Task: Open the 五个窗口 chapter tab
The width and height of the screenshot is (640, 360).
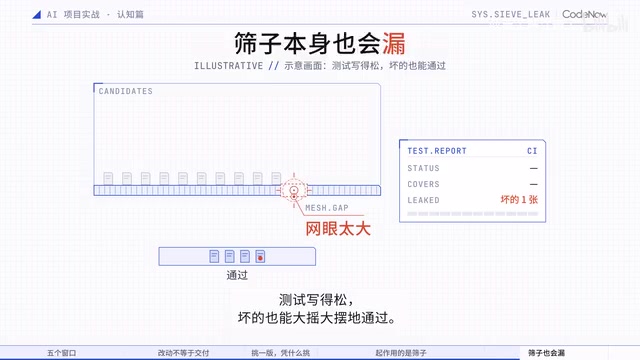Action: pos(62,353)
